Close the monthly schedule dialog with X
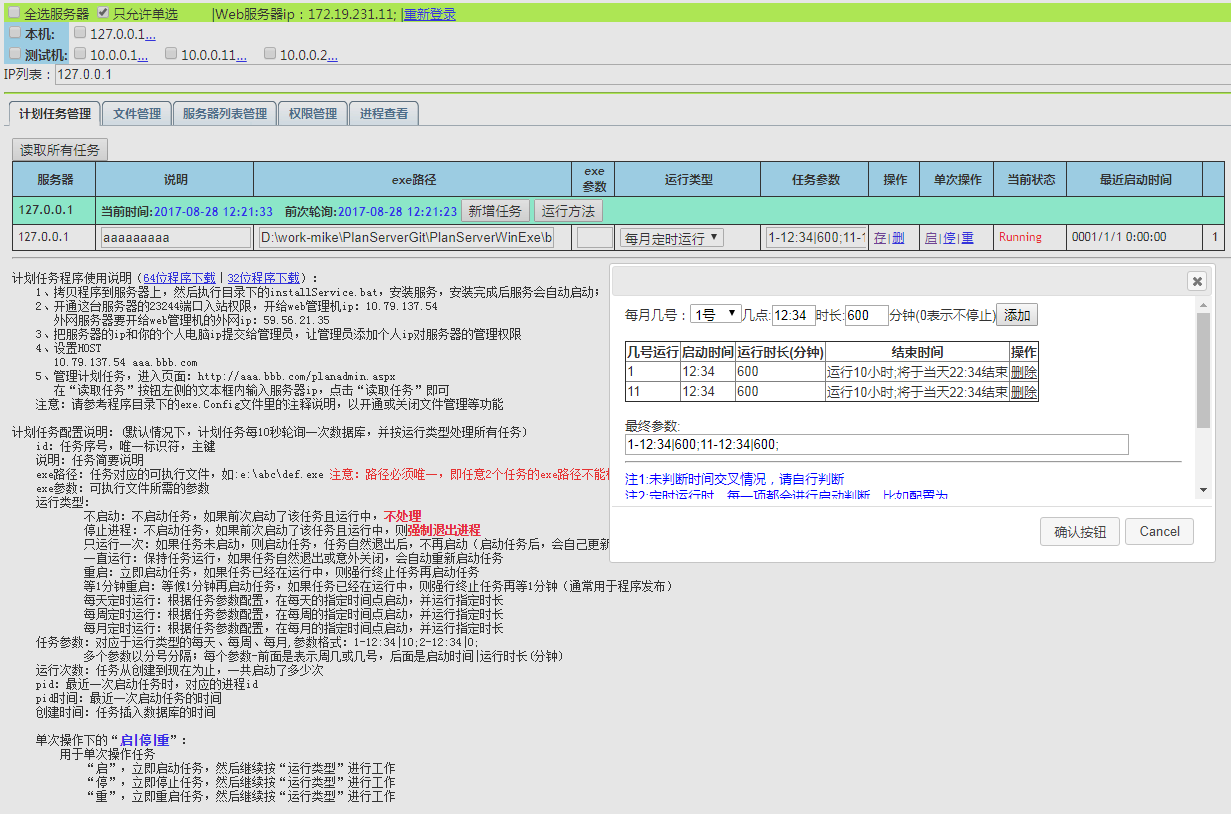 (x=1195, y=281)
